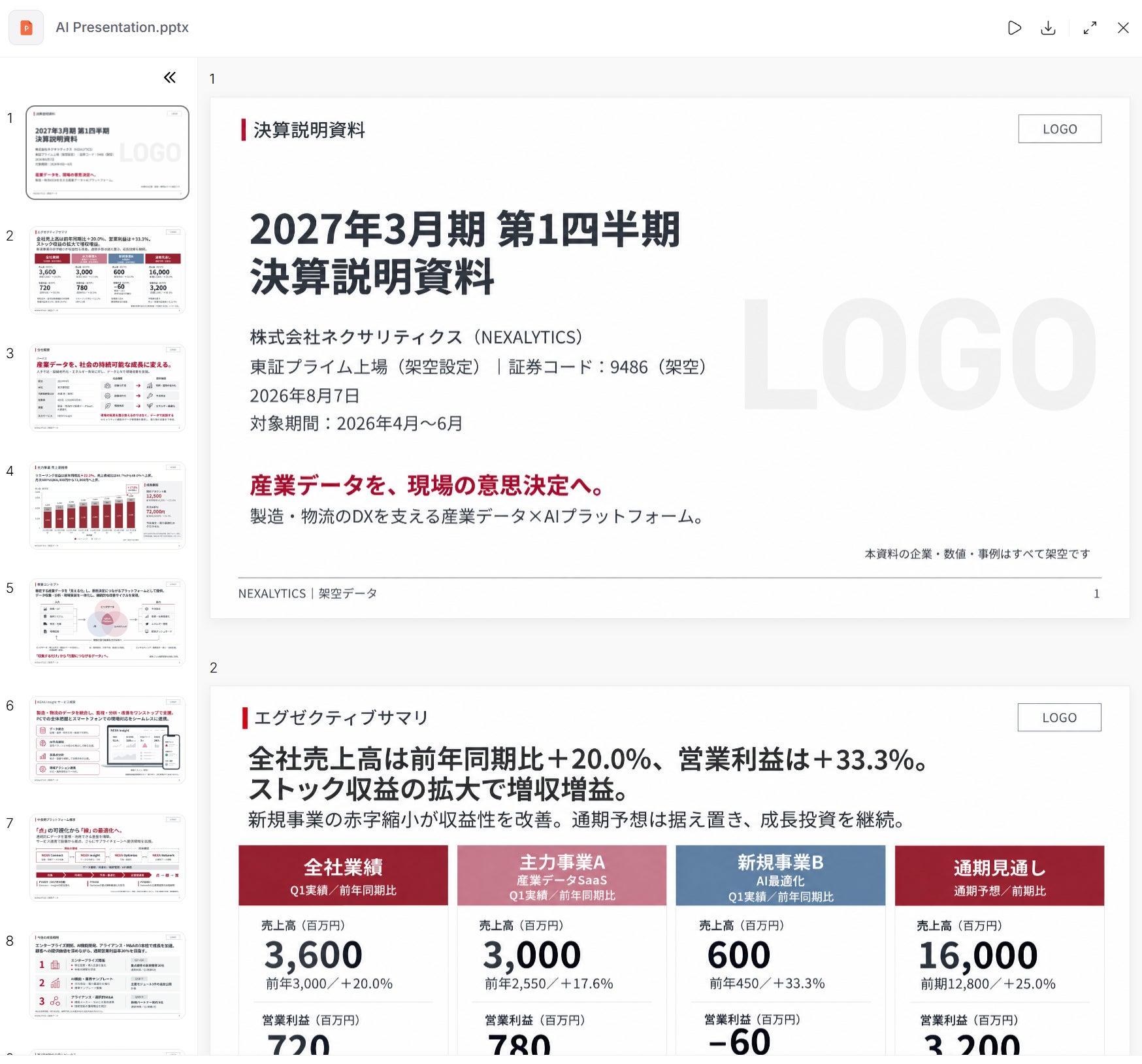Click footer text NEXALYTICS｜架空データ

308,593
